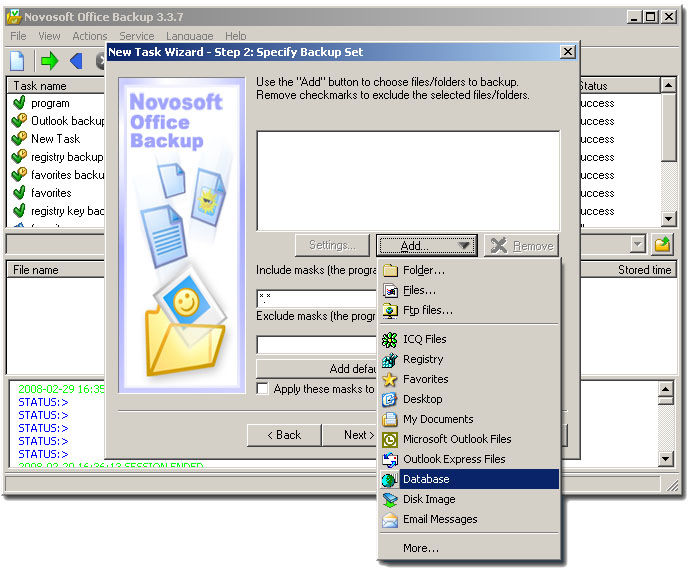Viewport: 695px width, 573px height.
Task: Click the scheduled check icon beside Outlook backup
Action: point(19,121)
